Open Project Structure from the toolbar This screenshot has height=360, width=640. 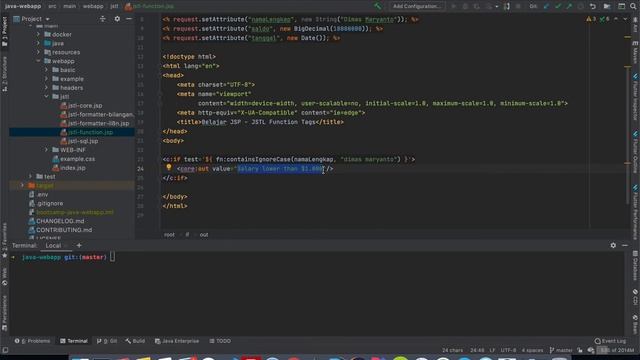point(607,6)
